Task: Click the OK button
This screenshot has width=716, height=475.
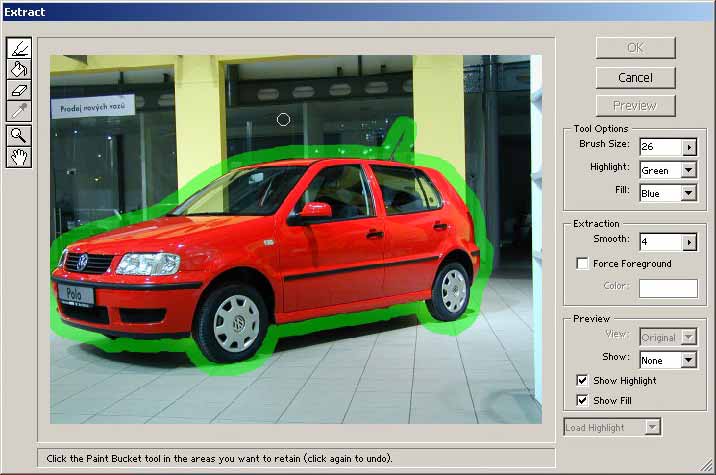Action: [x=635, y=48]
